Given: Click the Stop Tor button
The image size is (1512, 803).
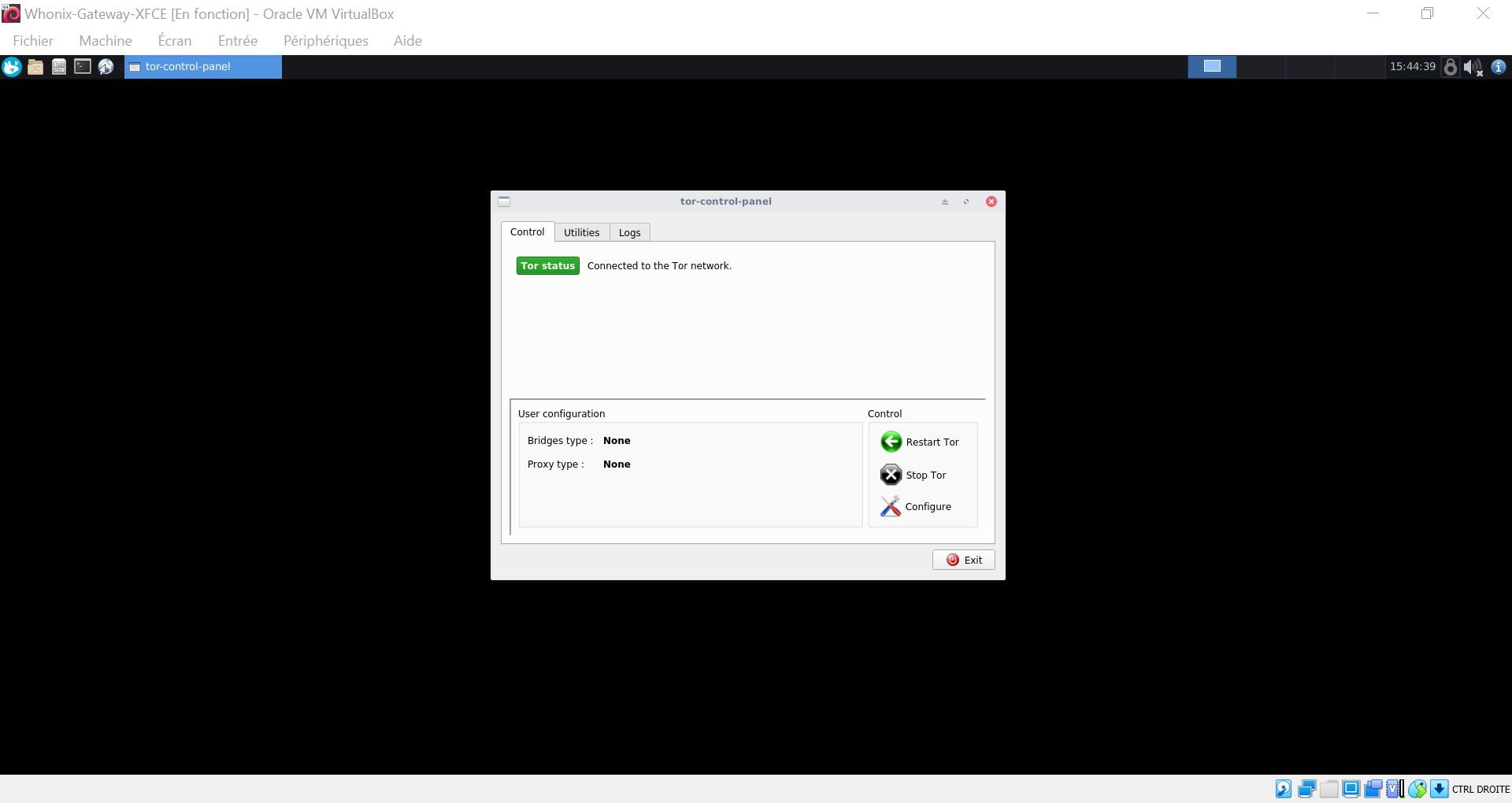Looking at the screenshot, I should tap(913, 475).
